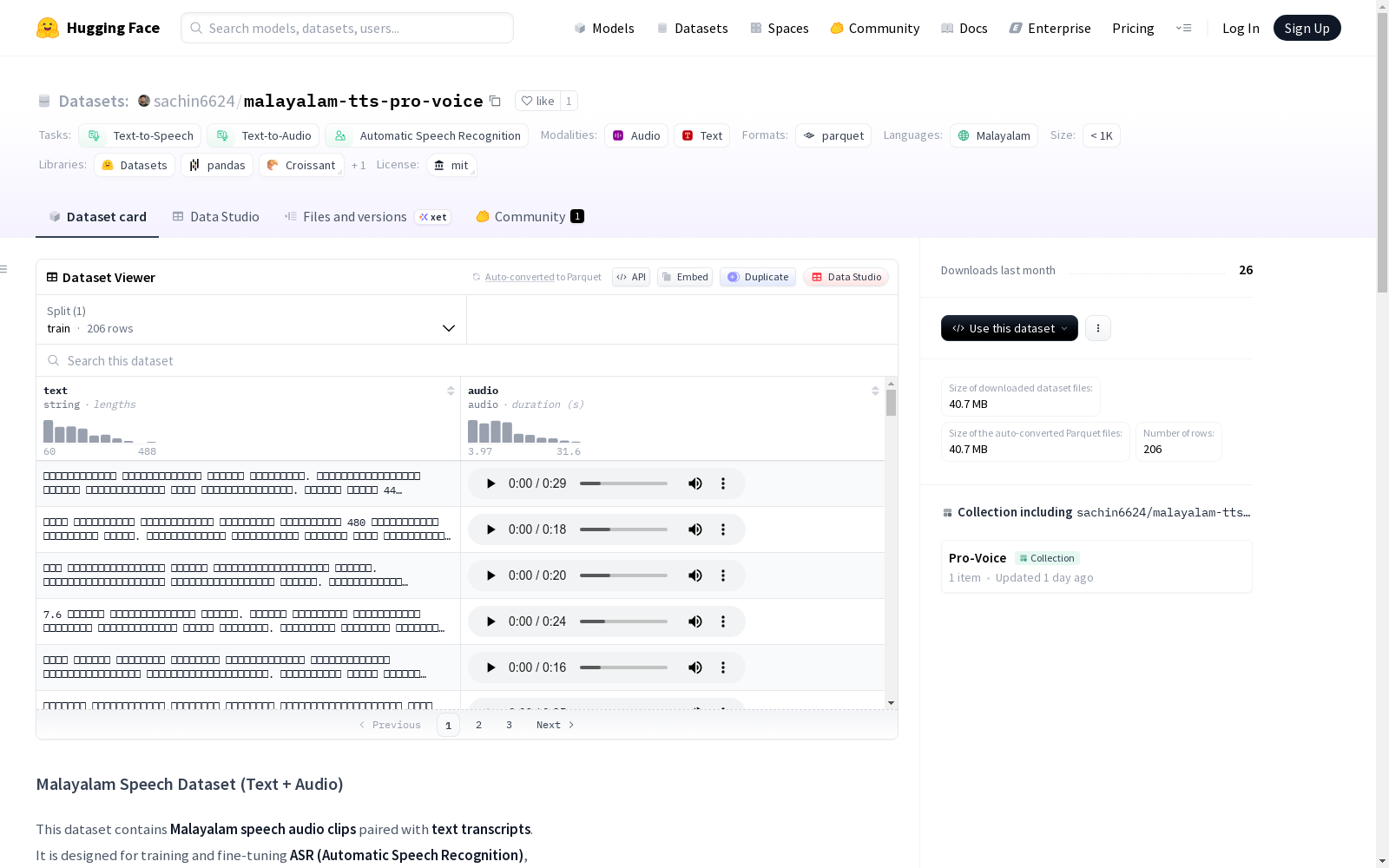Open the extra options beside Use this dataset
The width and height of the screenshot is (1389, 868).
[x=1098, y=328]
